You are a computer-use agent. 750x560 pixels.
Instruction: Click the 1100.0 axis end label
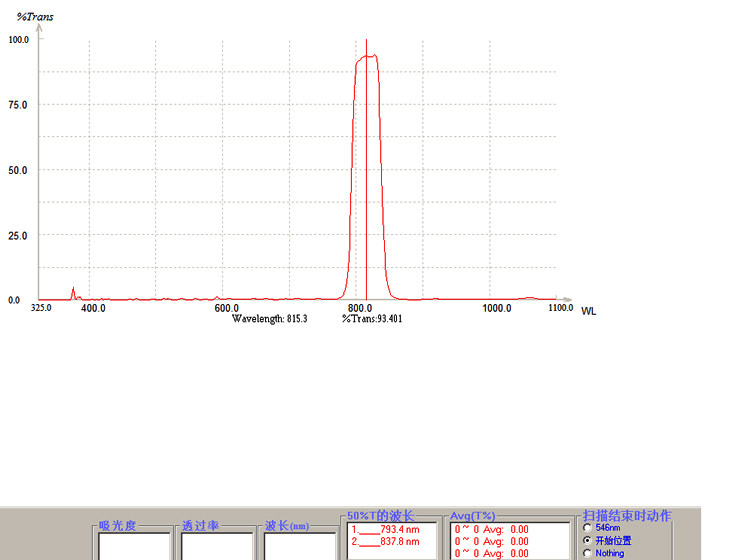tap(561, 307)
